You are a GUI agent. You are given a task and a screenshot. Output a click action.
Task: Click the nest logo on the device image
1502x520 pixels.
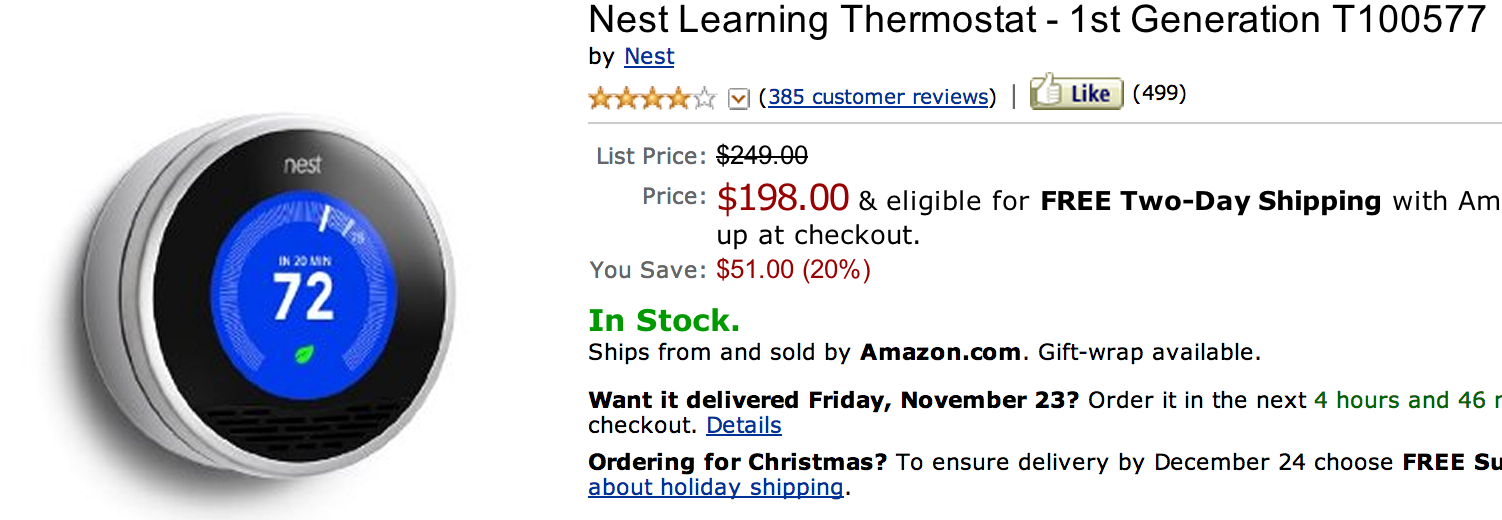point(301,164)
